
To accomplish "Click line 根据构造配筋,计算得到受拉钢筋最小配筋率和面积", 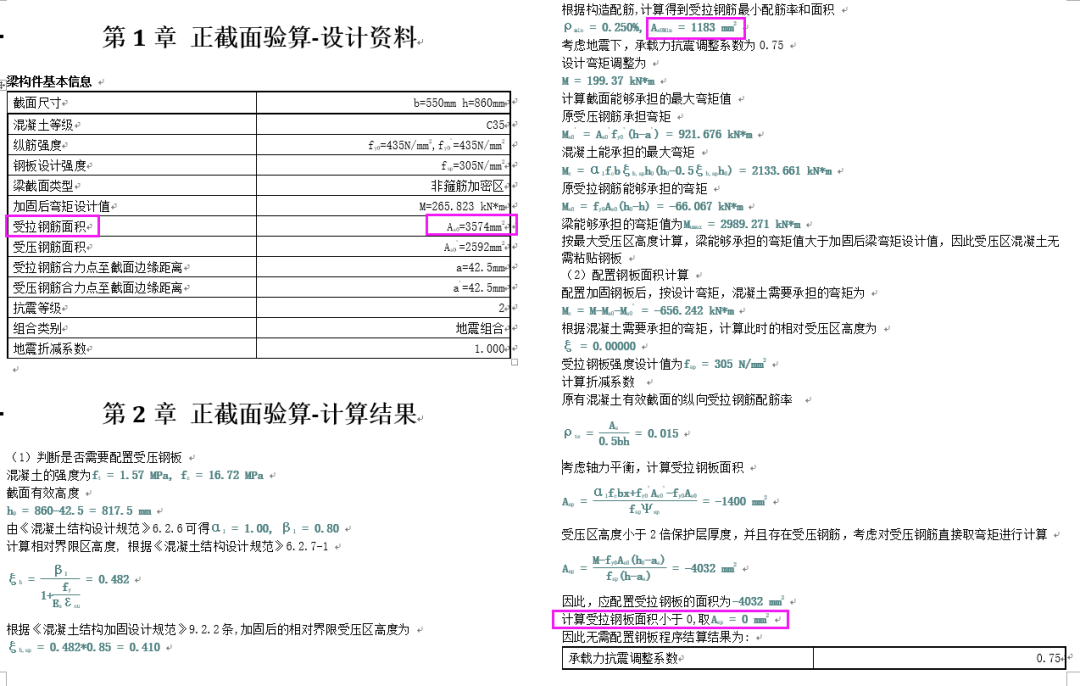I will point(698,10).
